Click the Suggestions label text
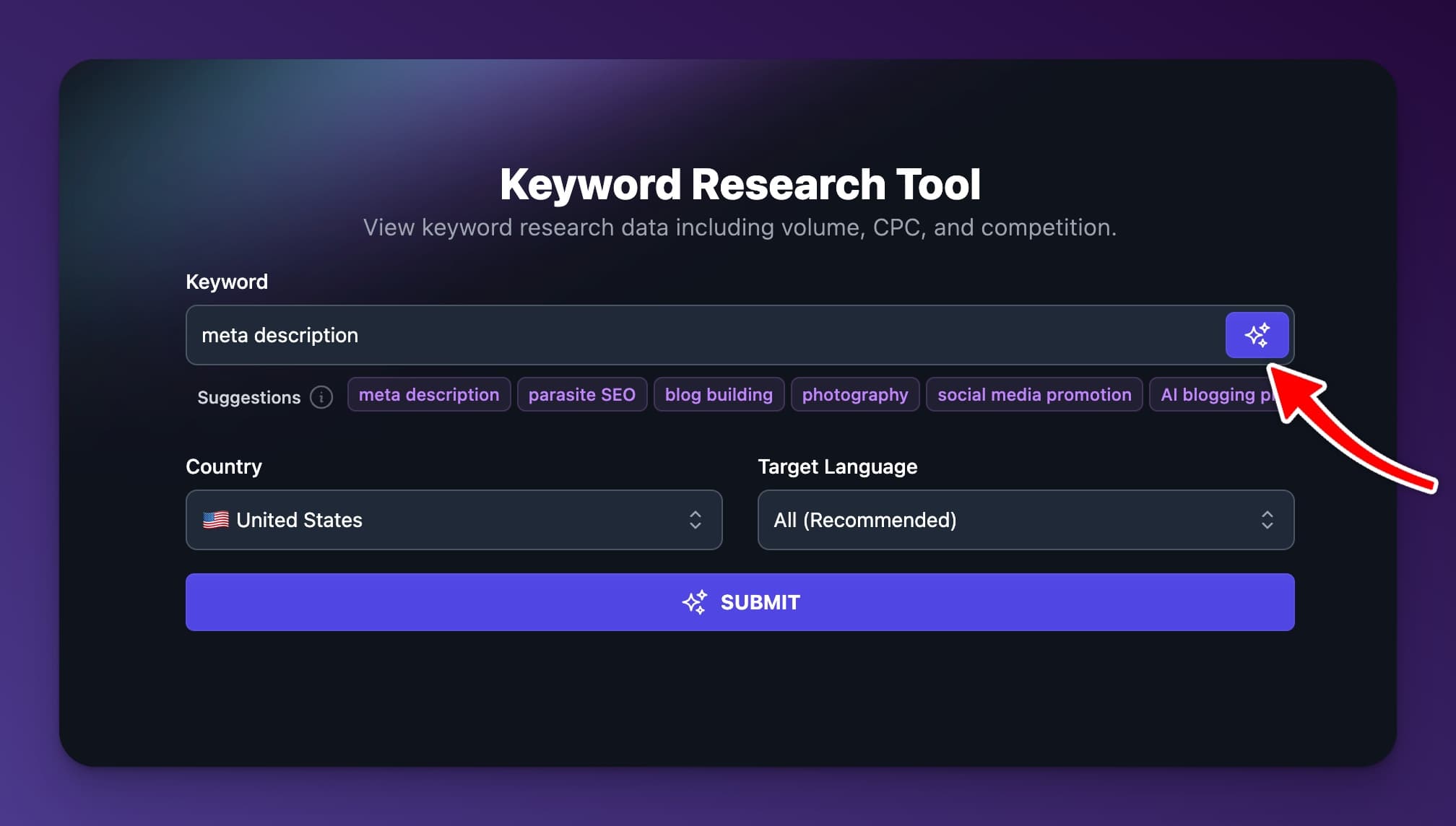Screen dimensions: 1456x826 (x=248, y=398)
